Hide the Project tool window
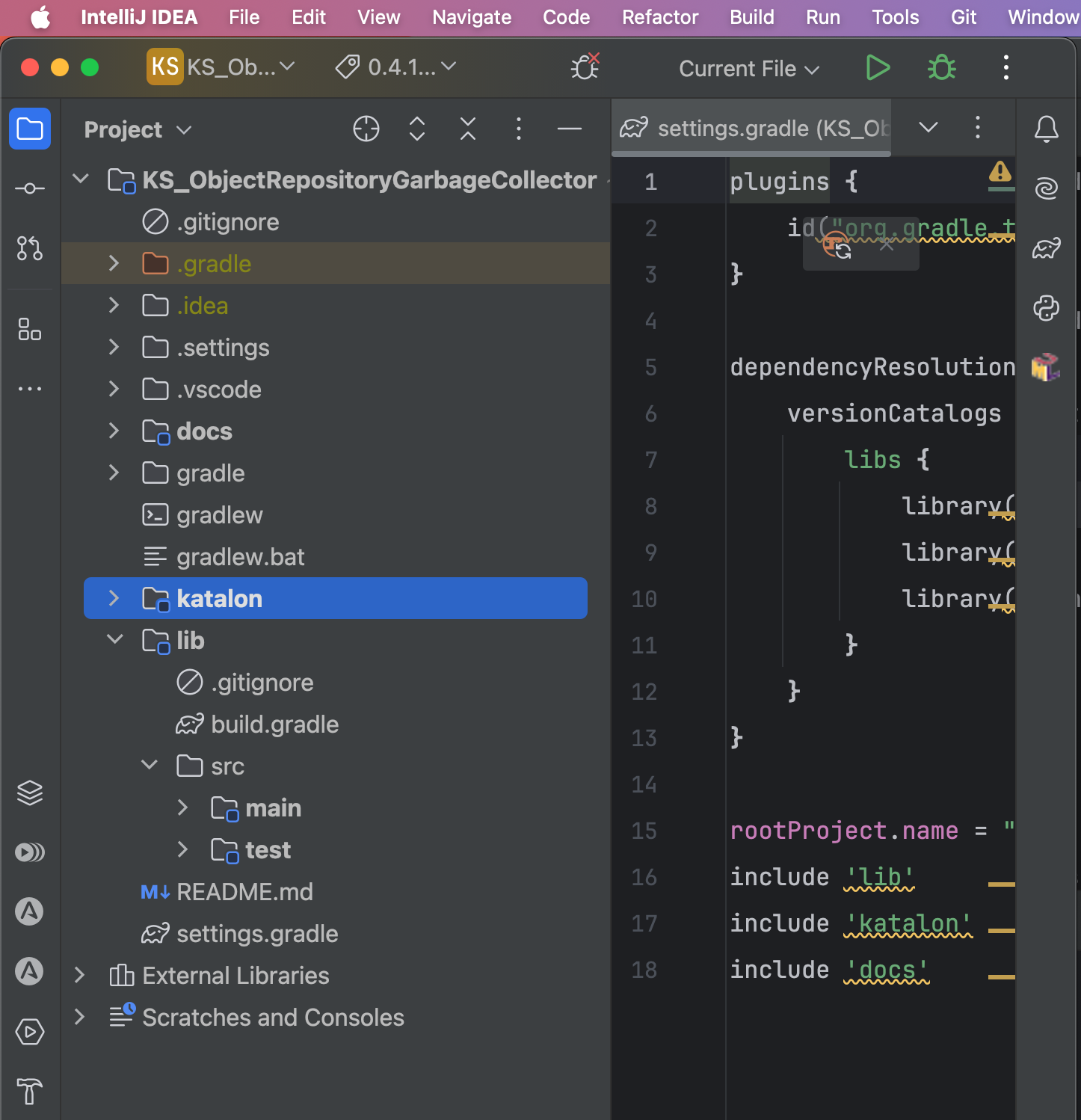This screenshot has height=1120, width=1081. [x=570, y=129]
